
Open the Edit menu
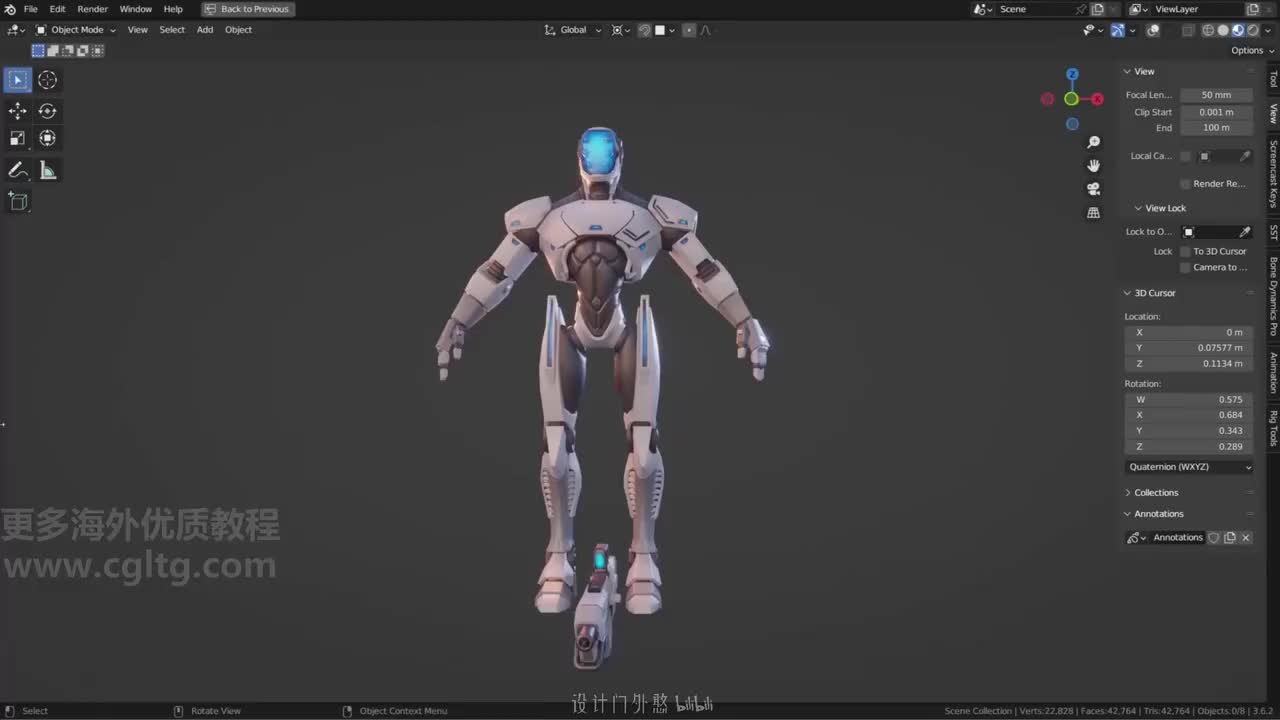(x=58, y=9)
